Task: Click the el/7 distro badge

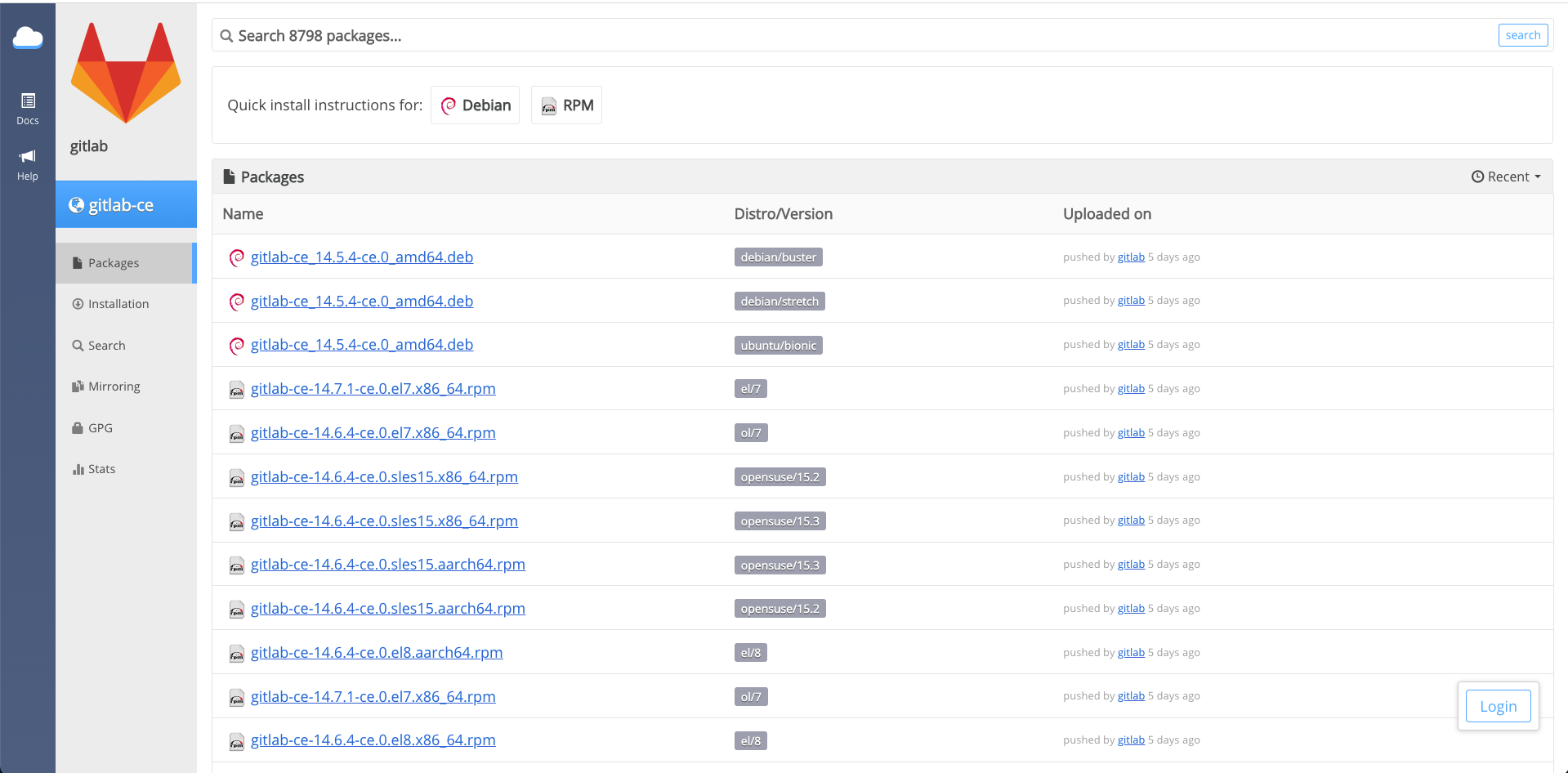Action: pos(750,389)
